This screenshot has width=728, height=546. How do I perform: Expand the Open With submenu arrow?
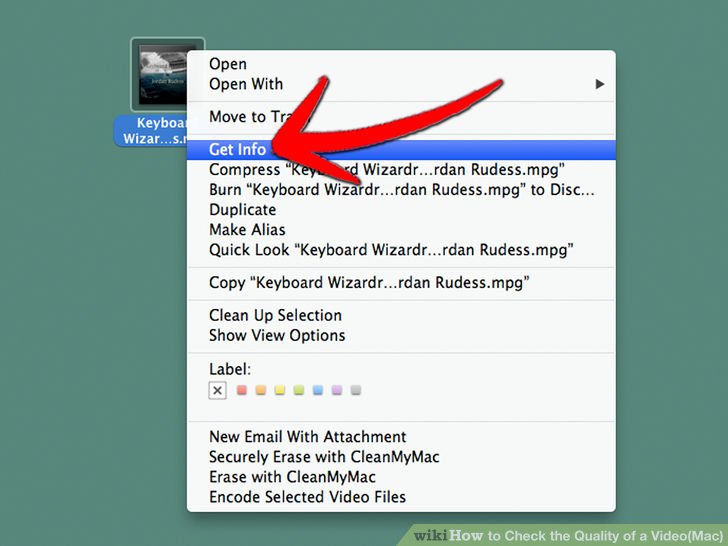(600, 84)
